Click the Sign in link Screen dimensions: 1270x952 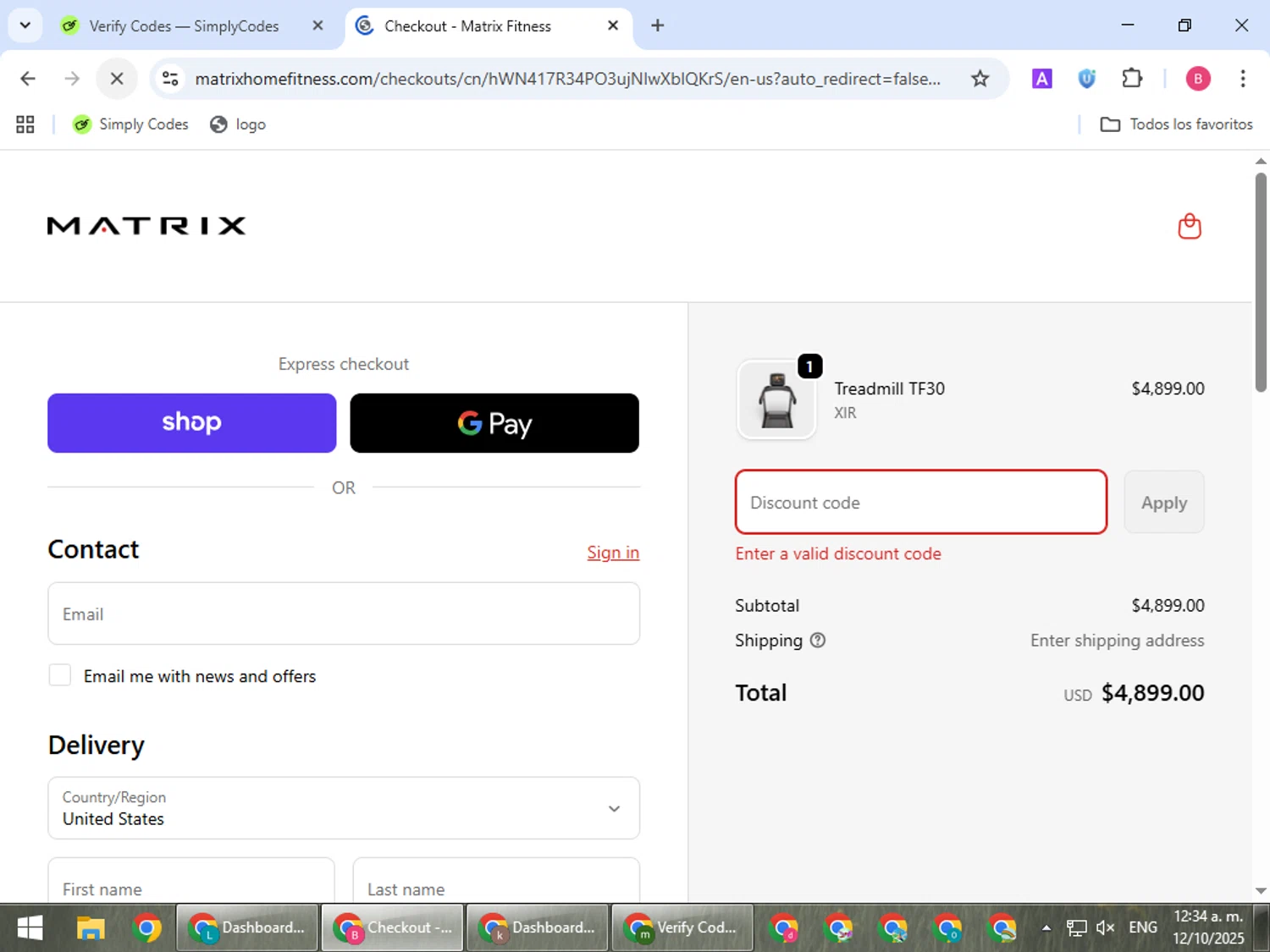click(613, 553)
